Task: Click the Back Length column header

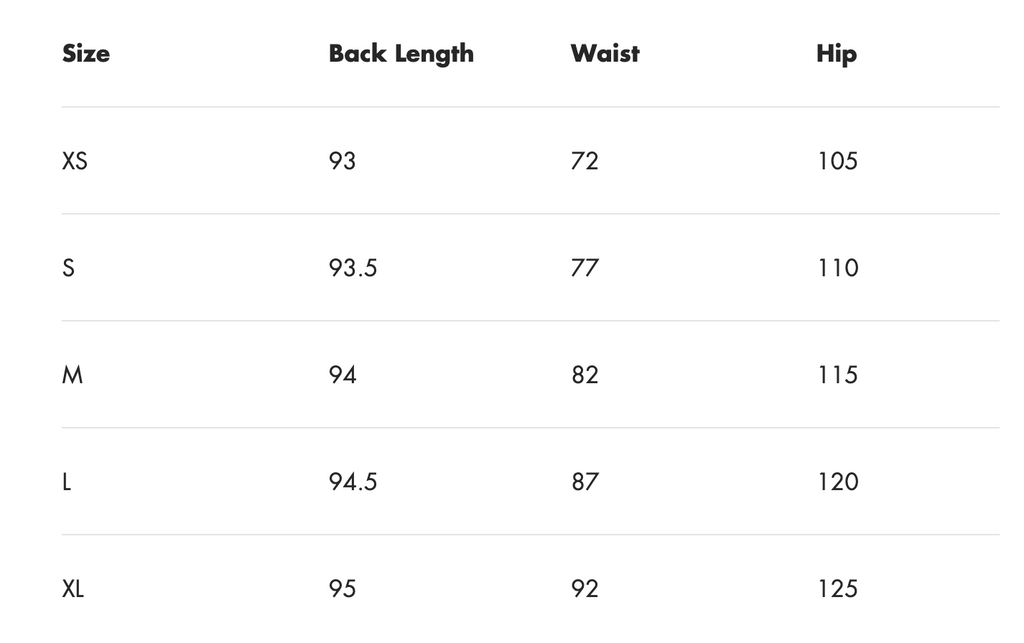Action: tap(401, 54)
